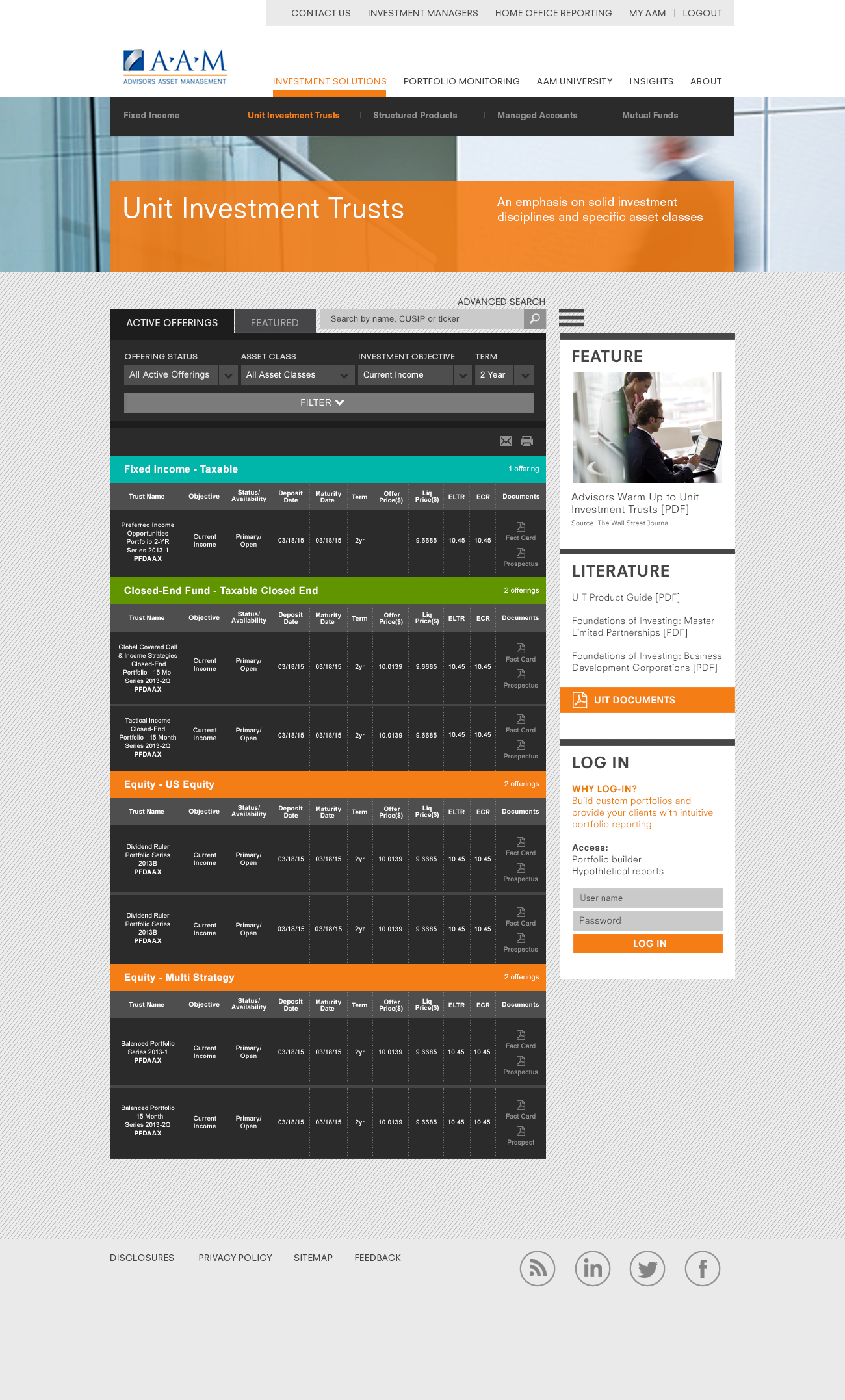Image resolution: width=845 pixels, height=1400 pixels.
Task: Open the Facebook social icon
Action: [x=703, y=1268]
